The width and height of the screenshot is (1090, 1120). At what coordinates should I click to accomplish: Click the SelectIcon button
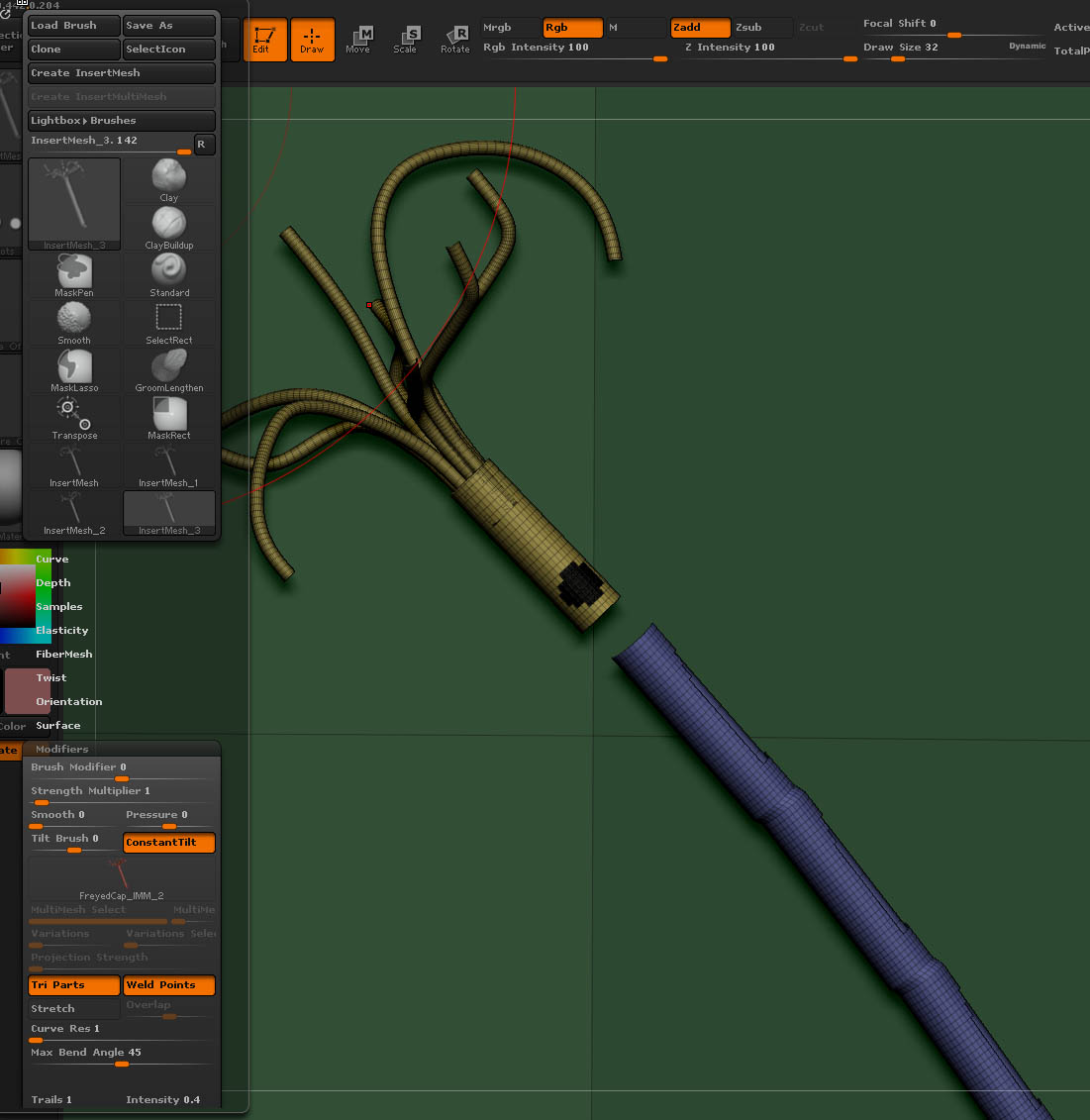point(169,50)
